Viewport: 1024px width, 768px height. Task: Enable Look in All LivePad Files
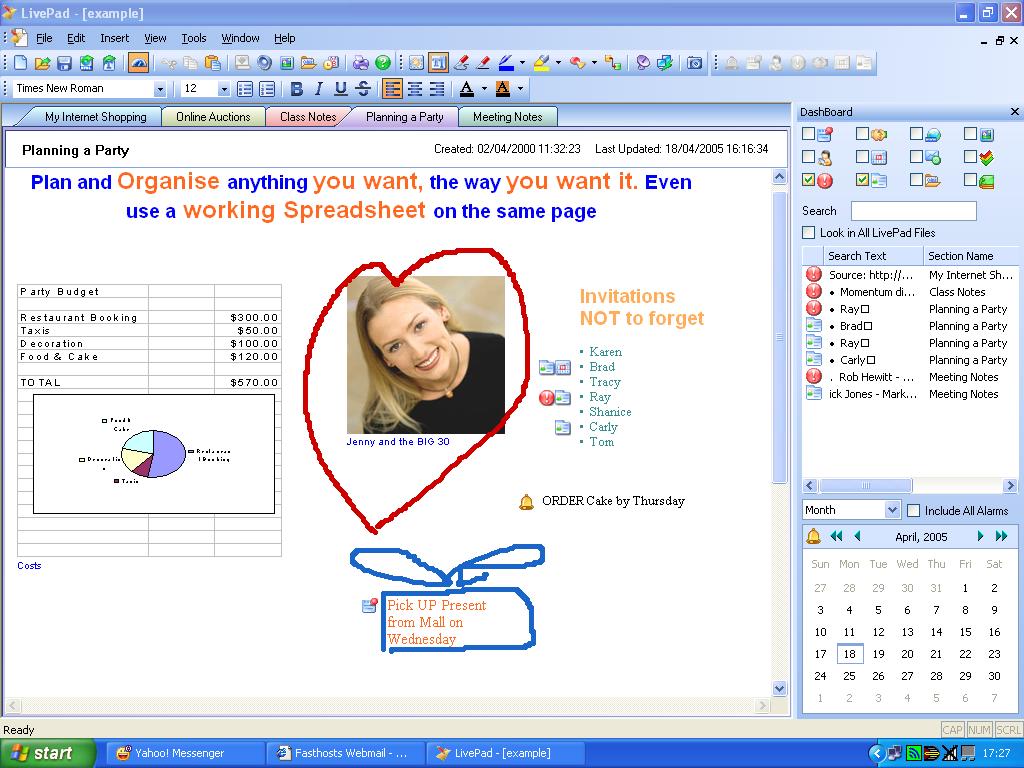pos(808,232)
